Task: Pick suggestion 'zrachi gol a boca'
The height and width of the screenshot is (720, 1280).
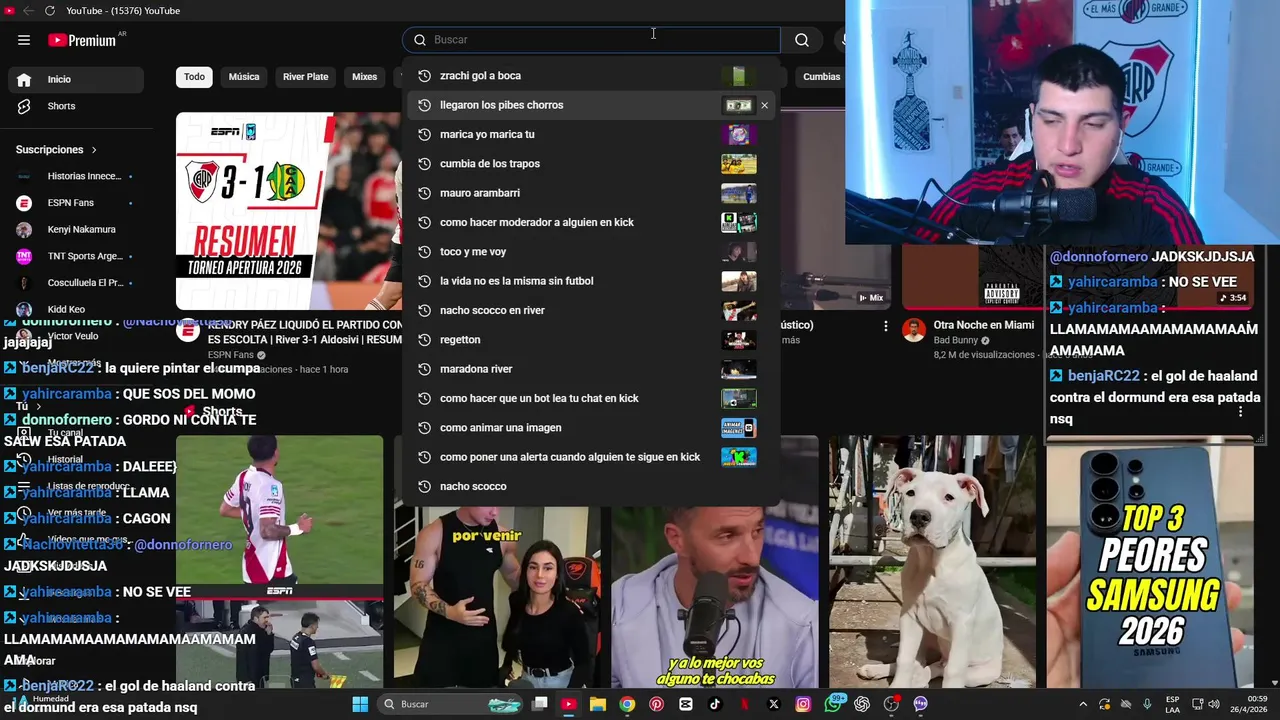Action: [x=591, y=76]
